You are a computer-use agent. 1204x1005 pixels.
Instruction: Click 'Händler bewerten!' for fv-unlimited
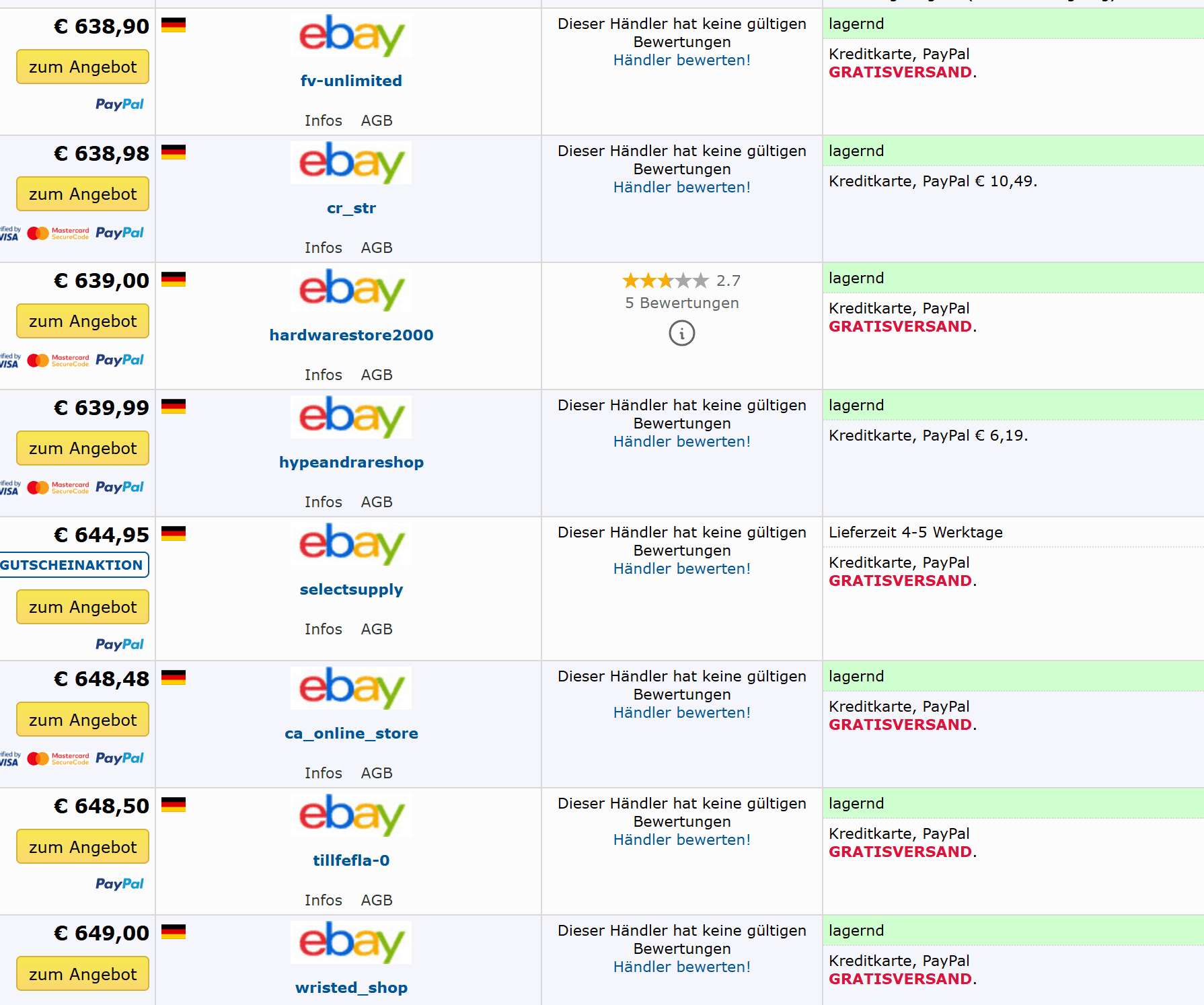681,60
